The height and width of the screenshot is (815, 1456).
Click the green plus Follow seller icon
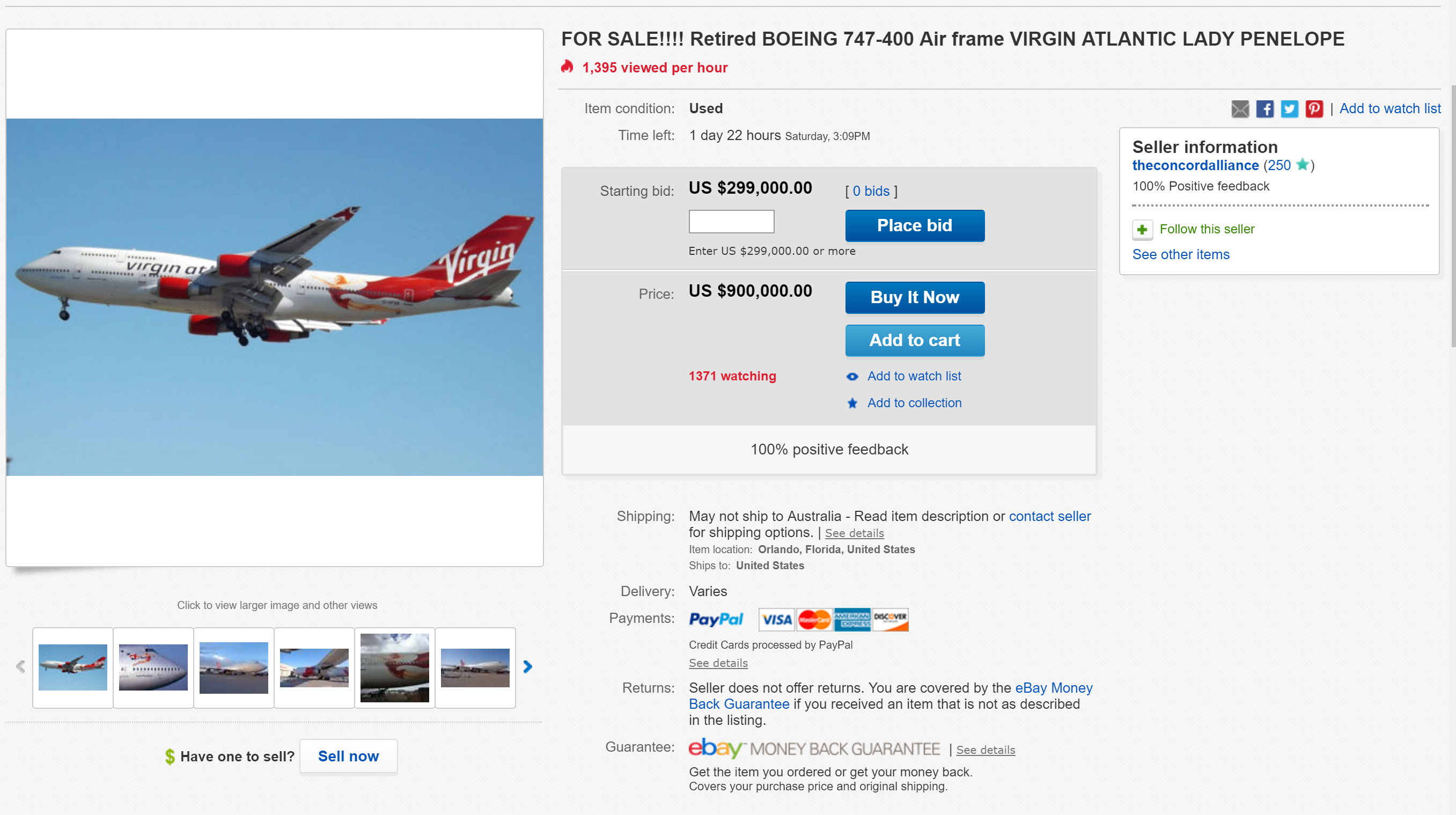pos(1142,230)
